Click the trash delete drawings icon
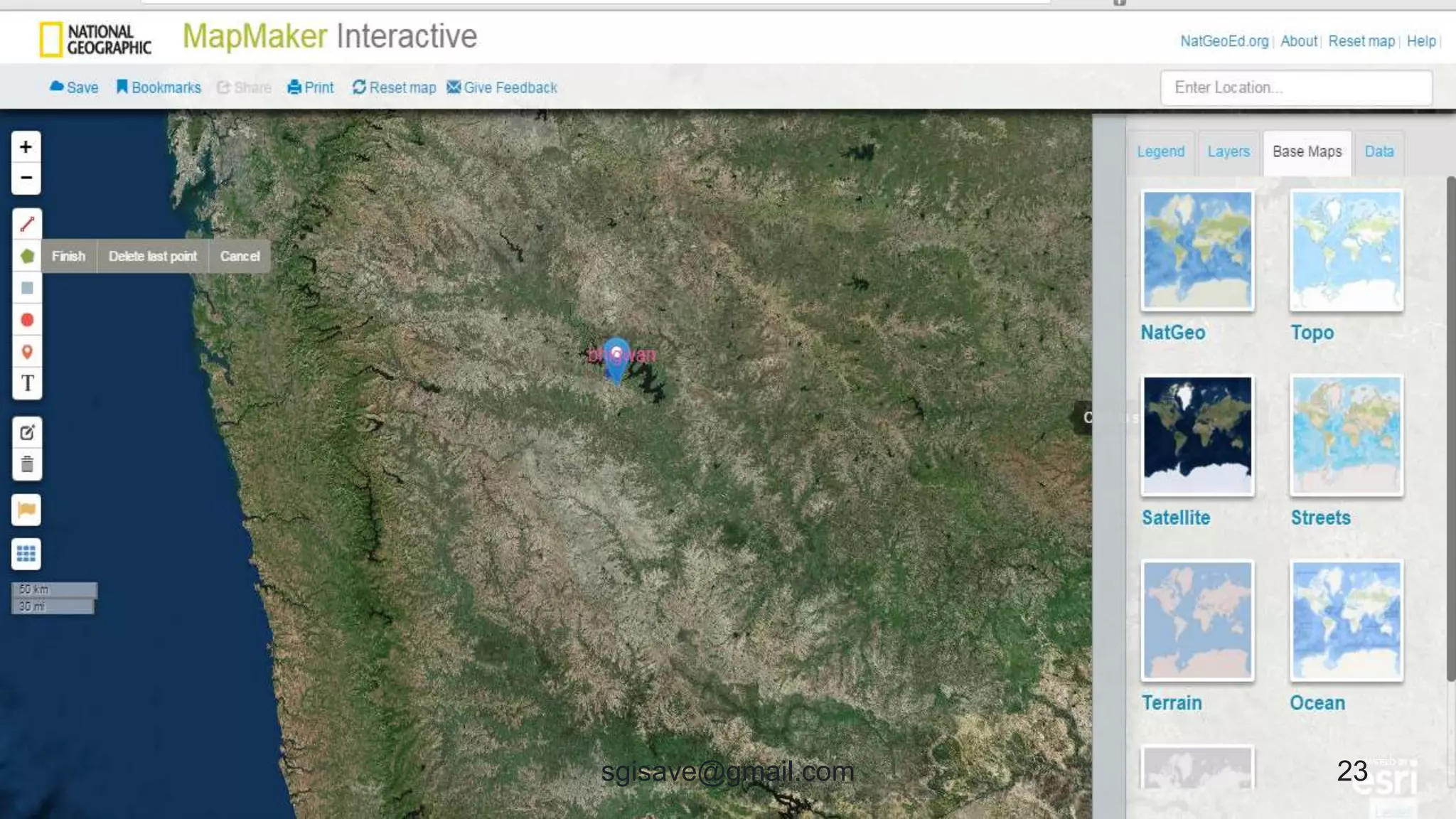 (x=27, y=464)
